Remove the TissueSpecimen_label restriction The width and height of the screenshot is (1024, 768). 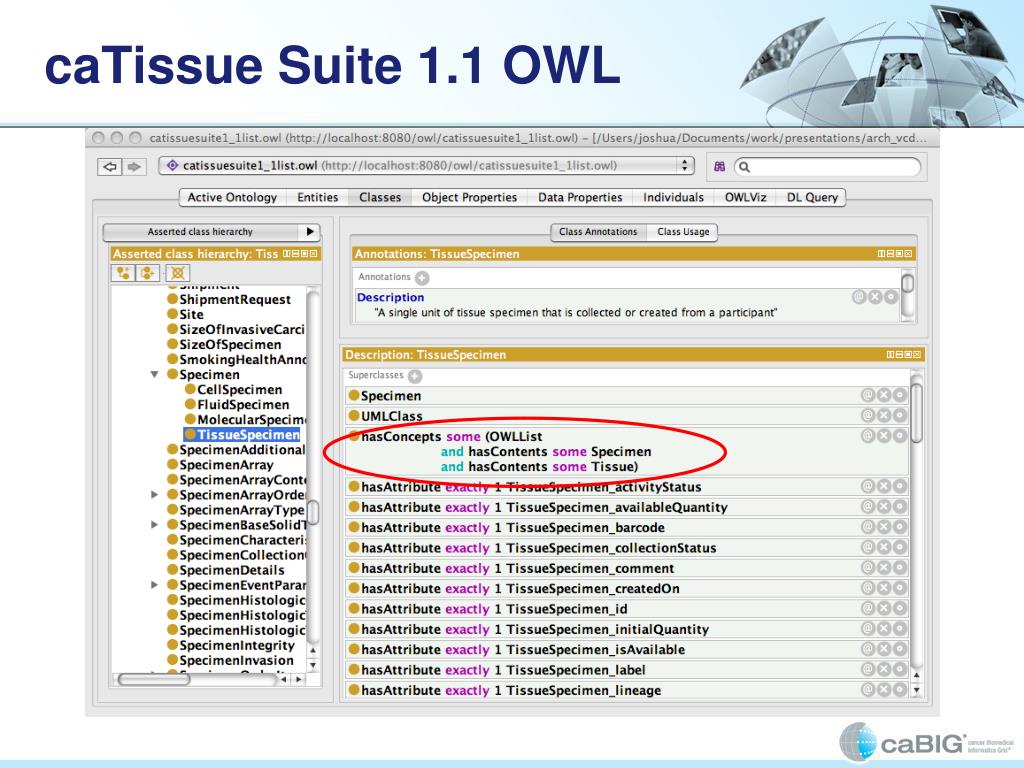coord(884,669)
